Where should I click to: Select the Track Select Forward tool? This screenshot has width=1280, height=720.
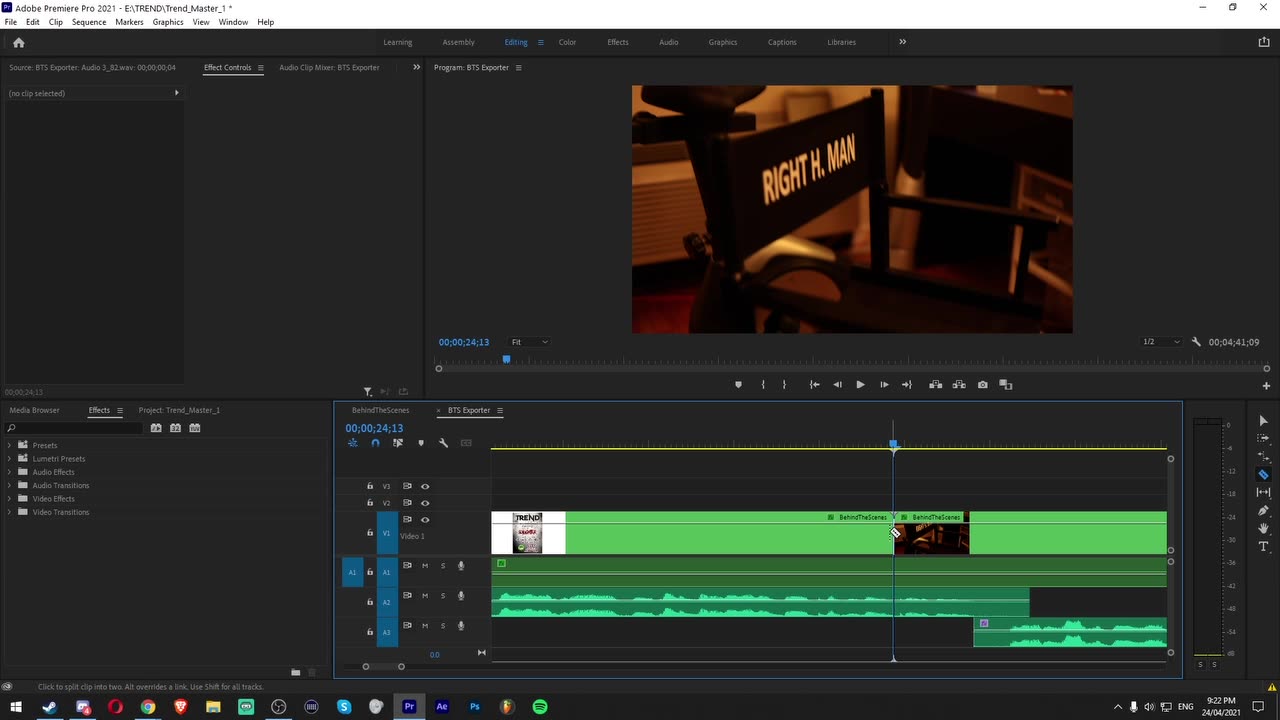pos(1263,438)
